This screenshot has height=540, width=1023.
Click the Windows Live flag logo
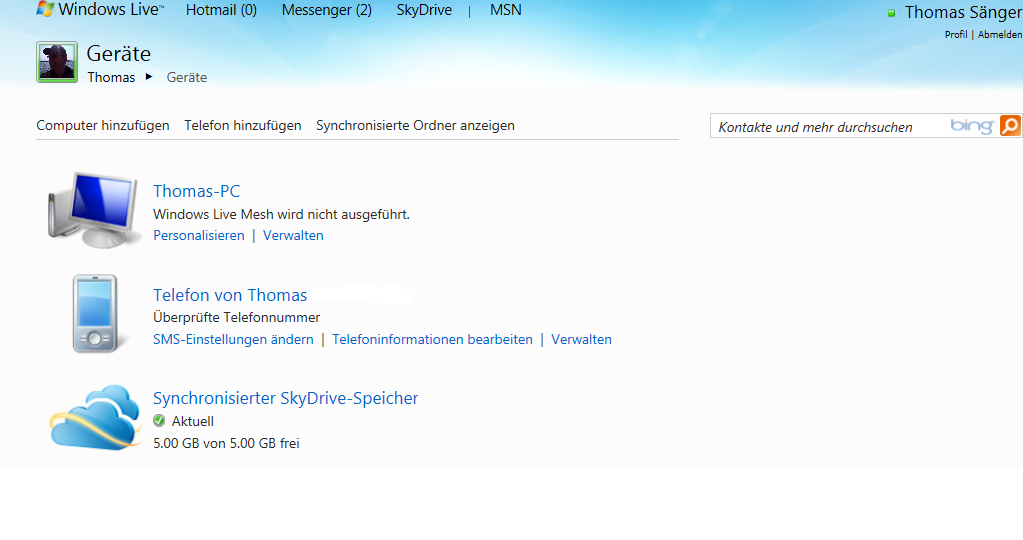click(x=45, y=9)
